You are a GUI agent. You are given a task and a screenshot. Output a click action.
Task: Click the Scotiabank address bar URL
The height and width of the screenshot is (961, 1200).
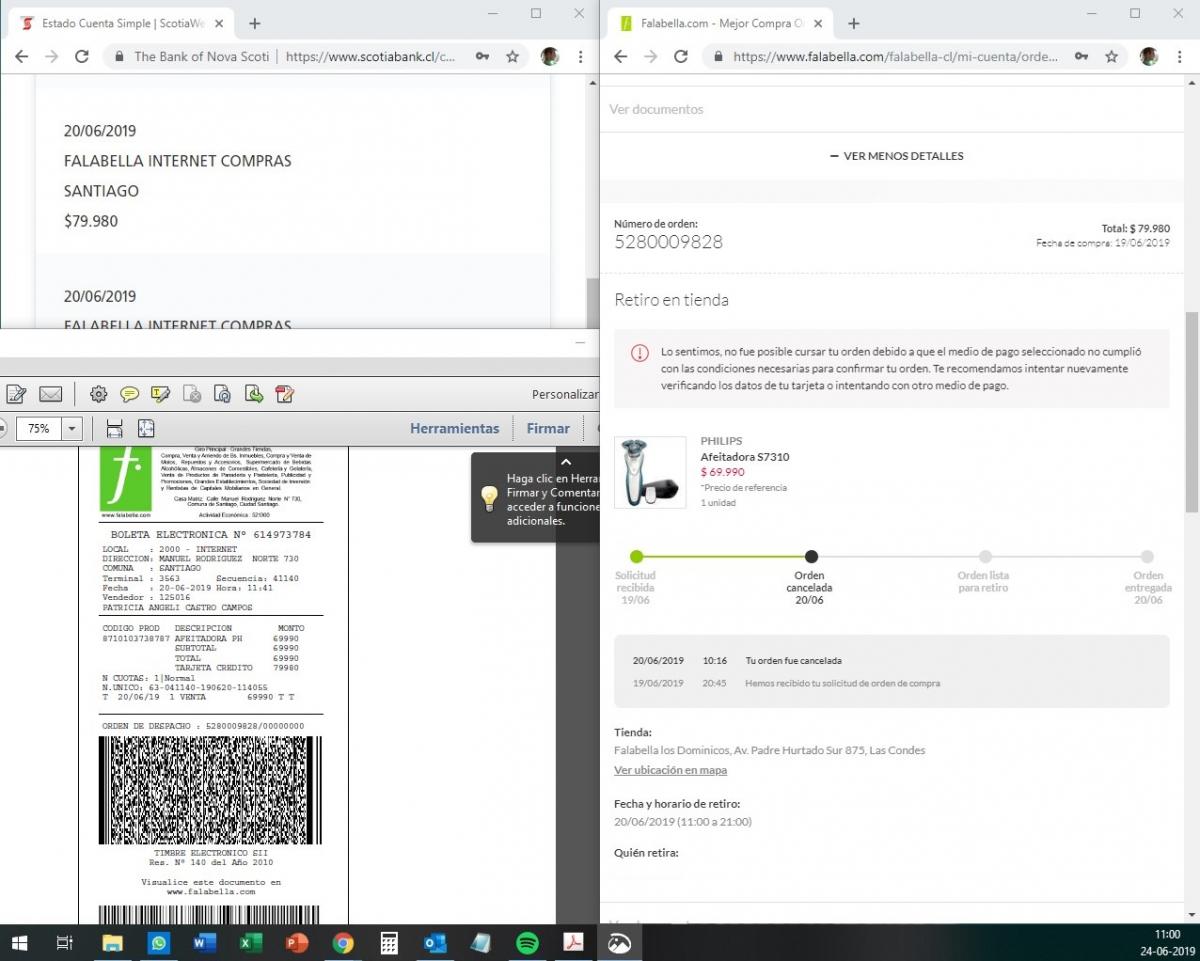click(369, 57)
